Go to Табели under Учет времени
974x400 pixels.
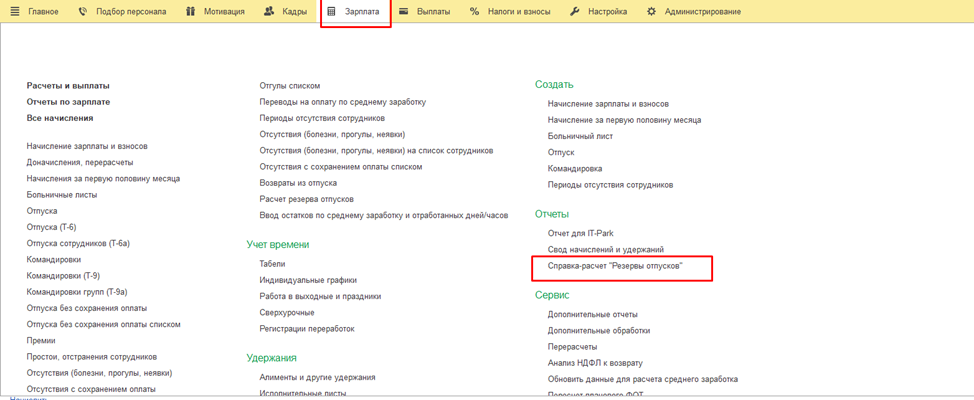coord(272,264)
